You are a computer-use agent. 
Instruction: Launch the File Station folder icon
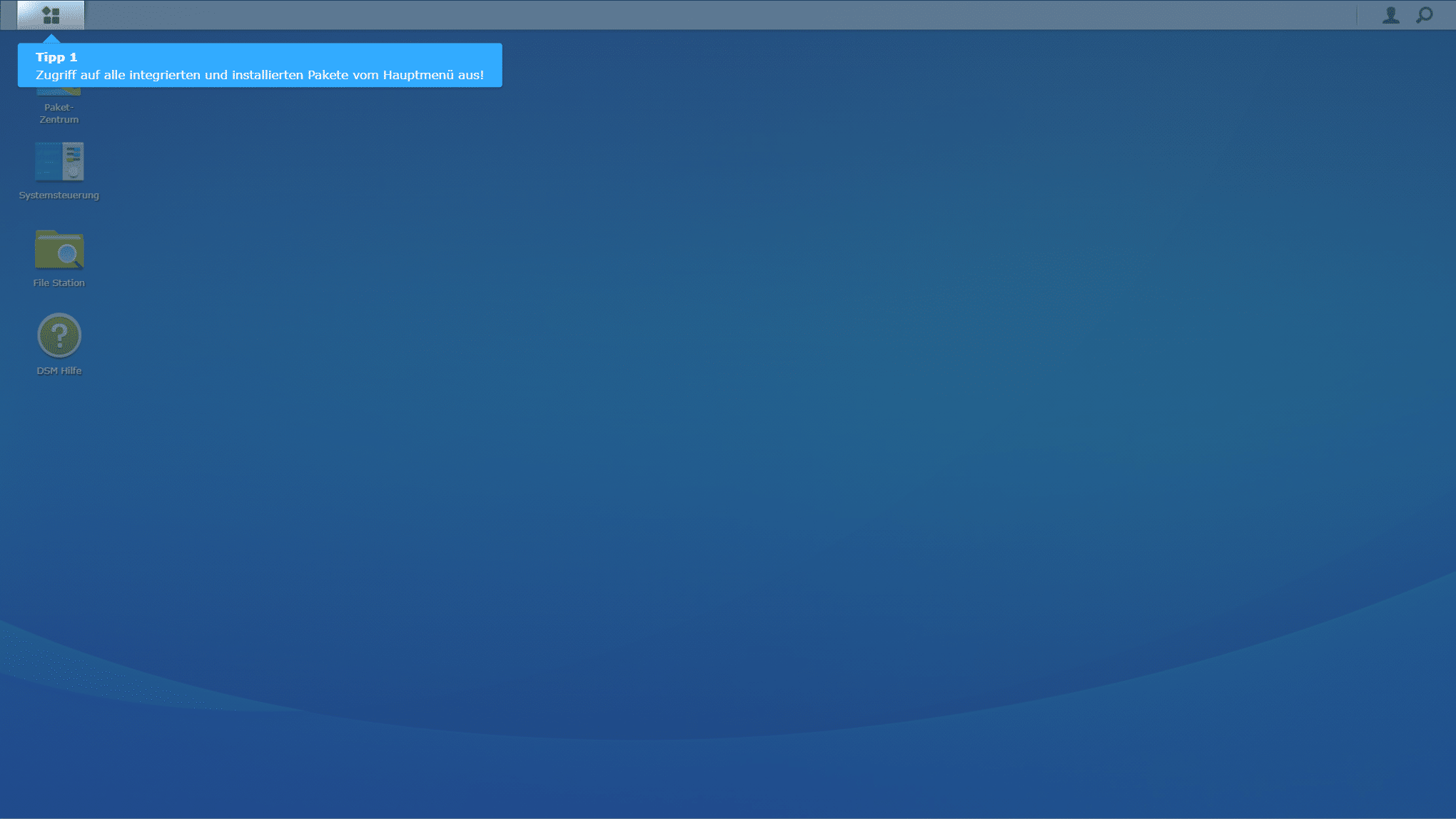coord(59,250)
